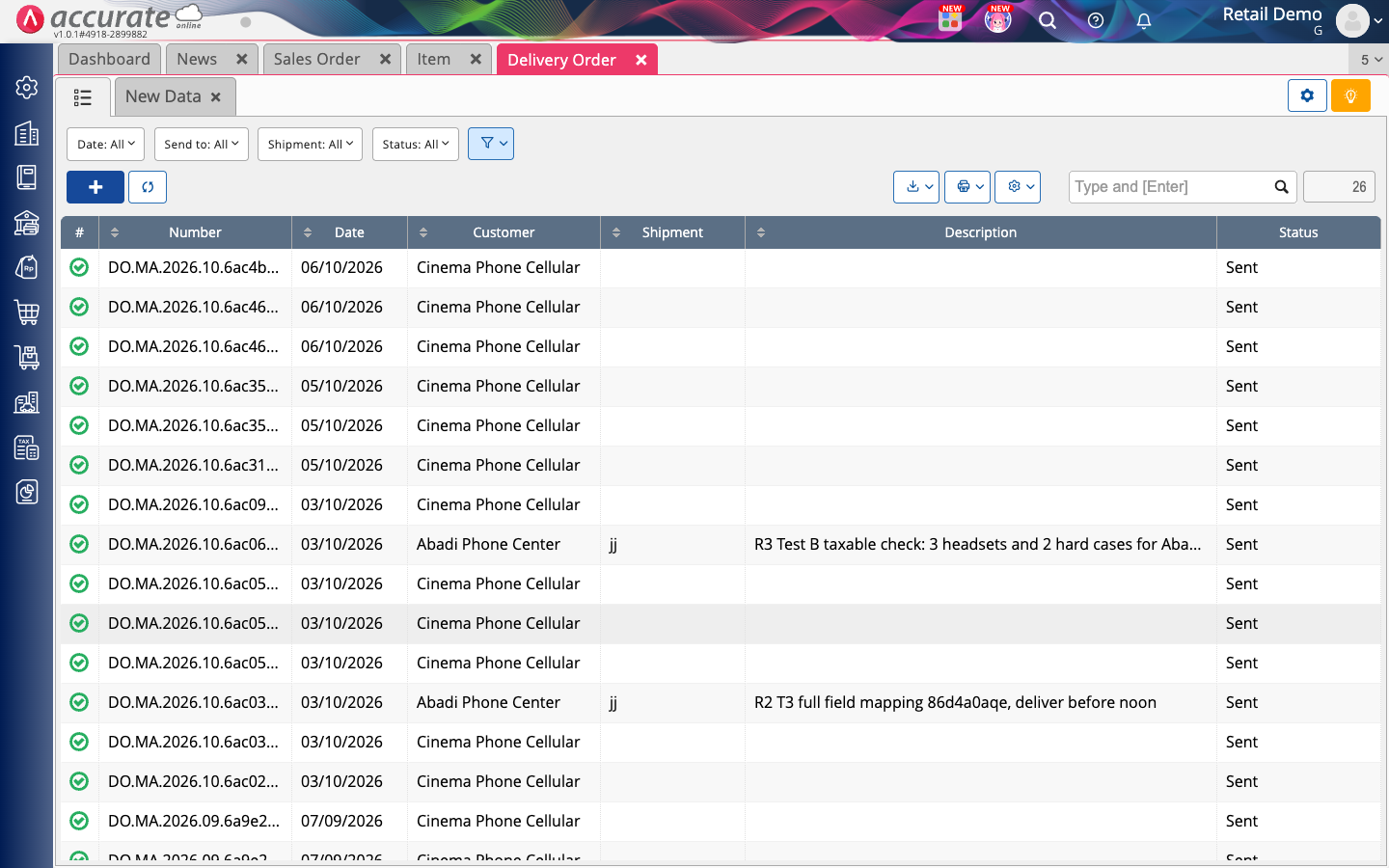
Task: Open the user account chevron menu
Action: (x=1378, y=20)
